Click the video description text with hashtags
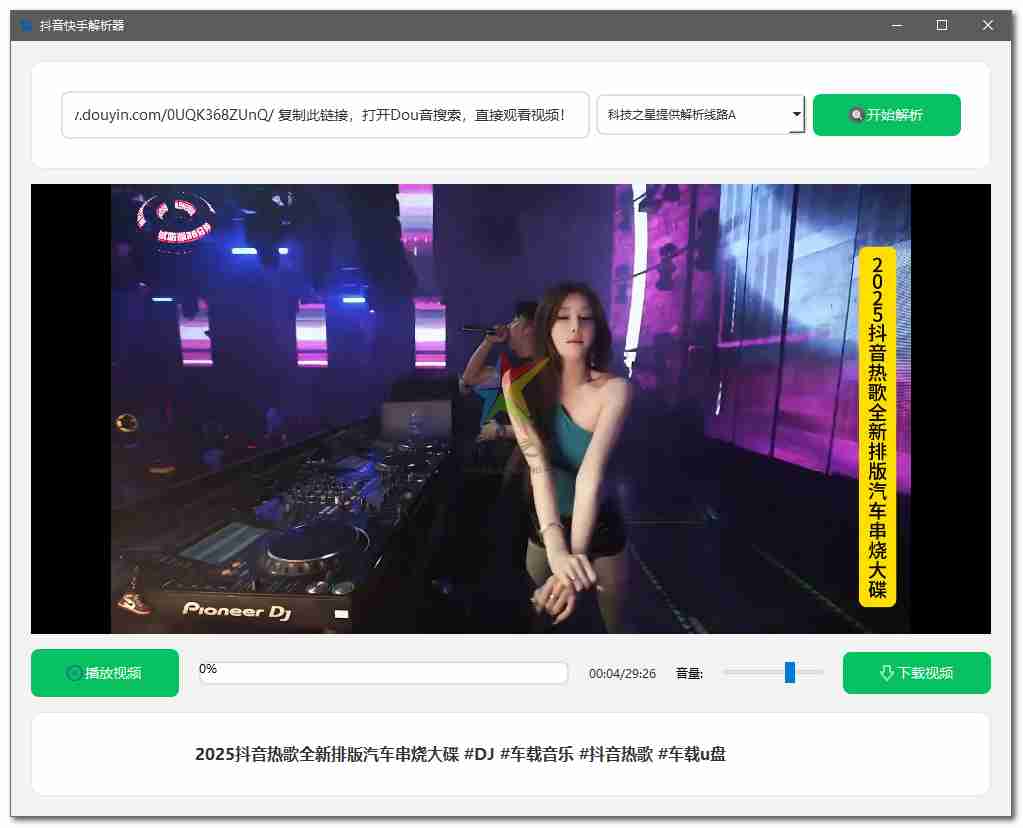The width and height of the screenshot is (1023, 828). (460, 754)
